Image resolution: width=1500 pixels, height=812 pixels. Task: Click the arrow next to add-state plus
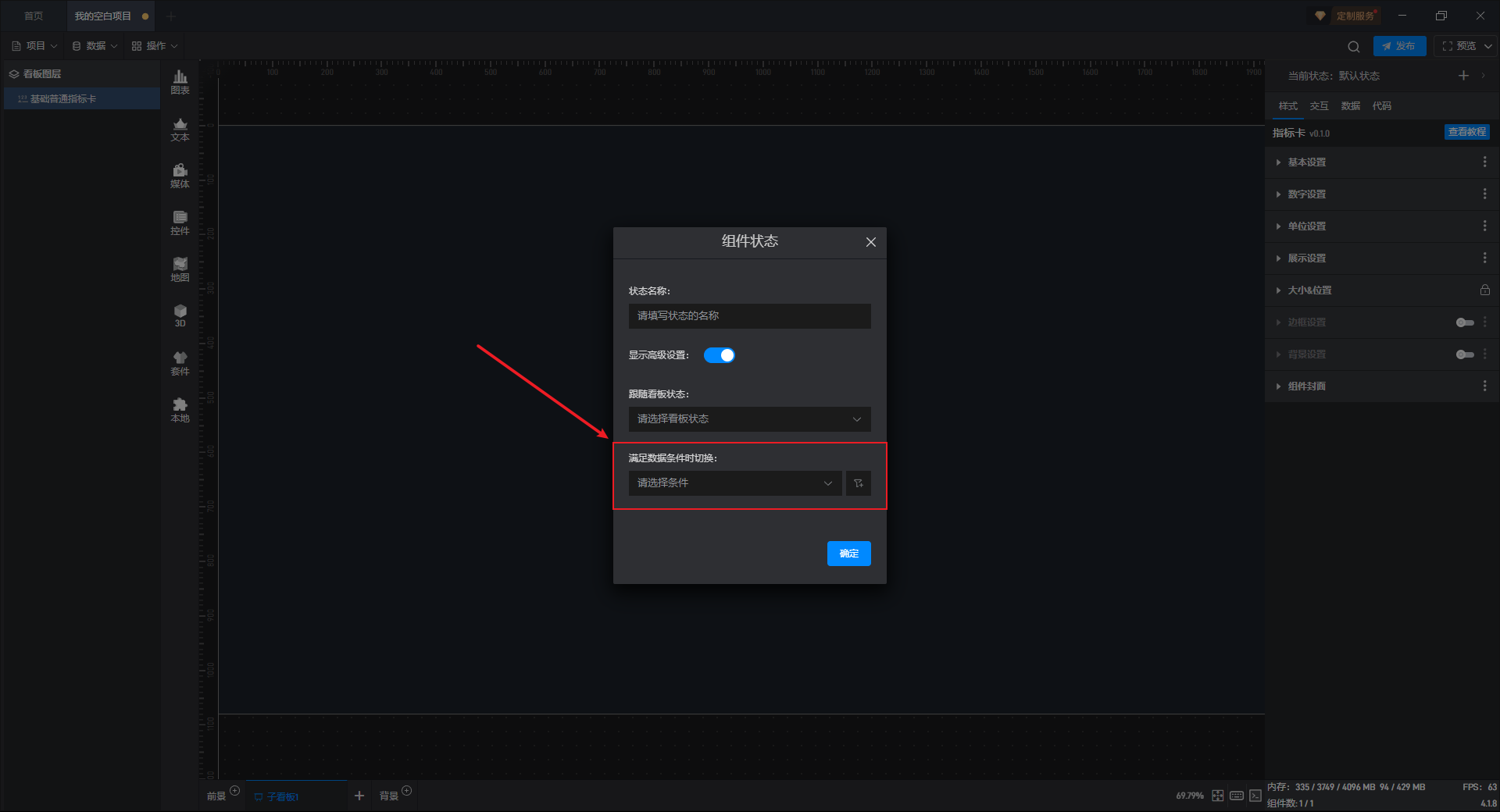[x=1483, y=76]
